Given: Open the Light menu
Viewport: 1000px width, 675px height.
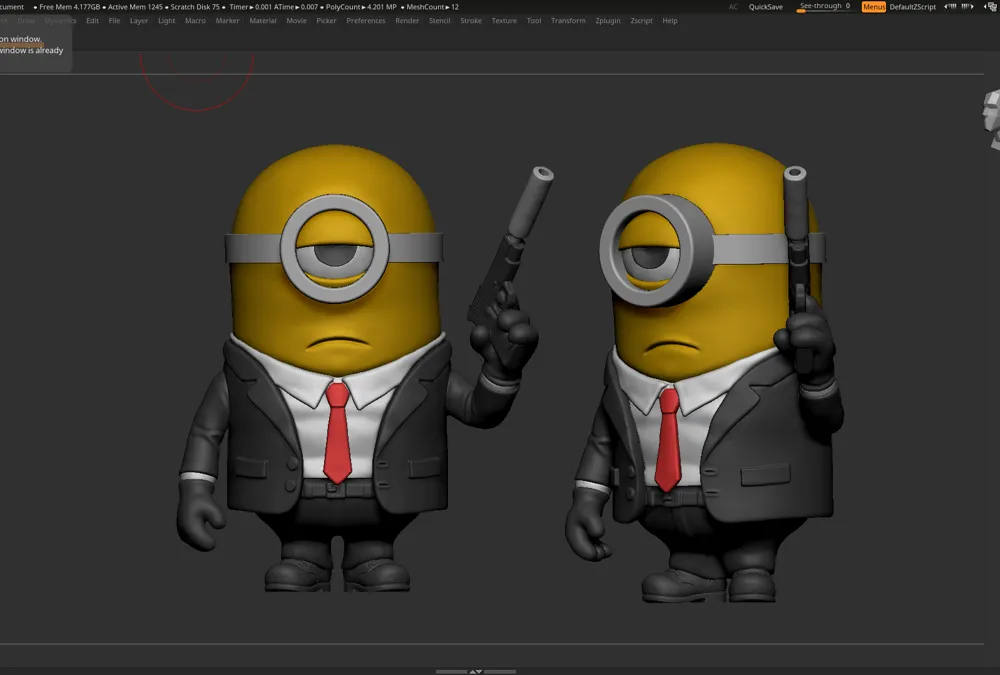Looking at the screenshot, I should point(166,20).
